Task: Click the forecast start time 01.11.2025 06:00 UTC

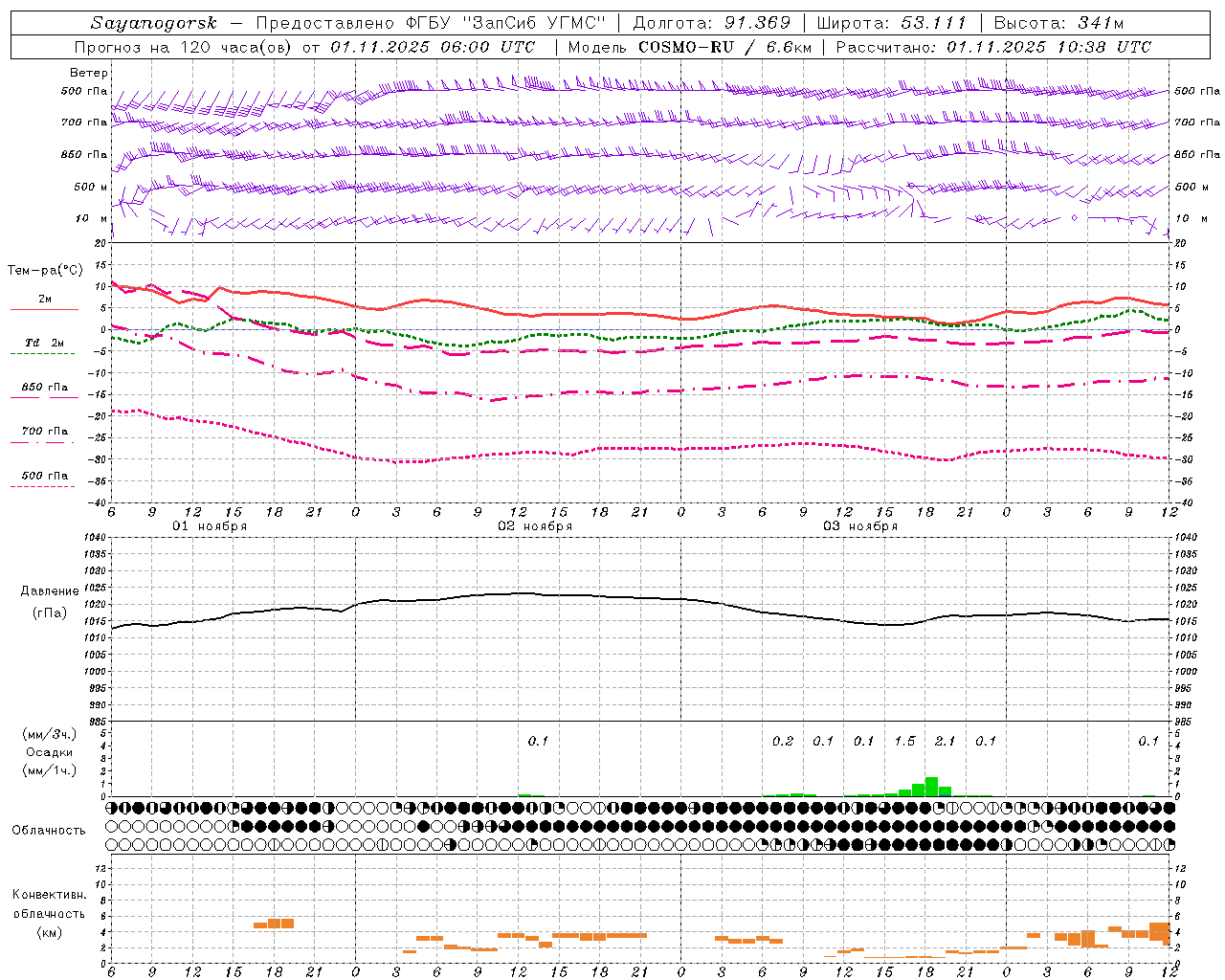Action: point(433,47)
